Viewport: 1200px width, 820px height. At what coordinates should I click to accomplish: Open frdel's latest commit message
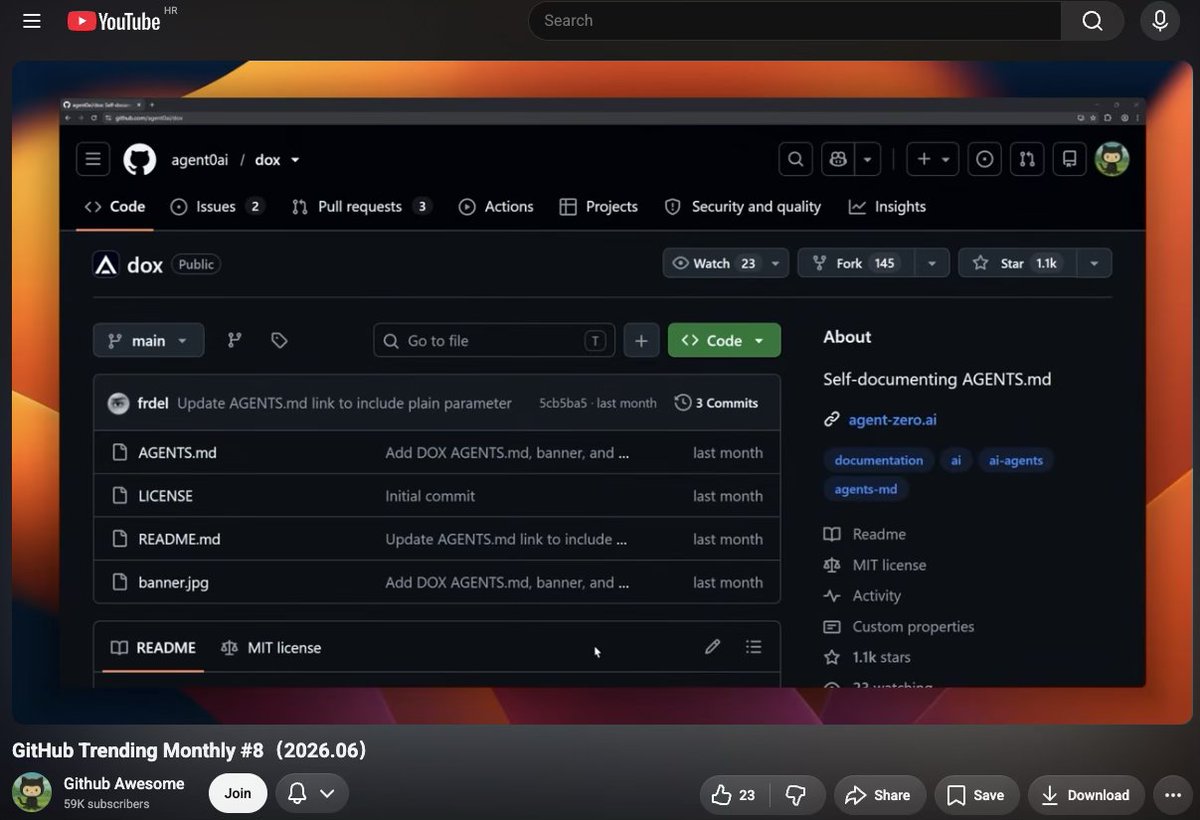[x=344, y=403]
